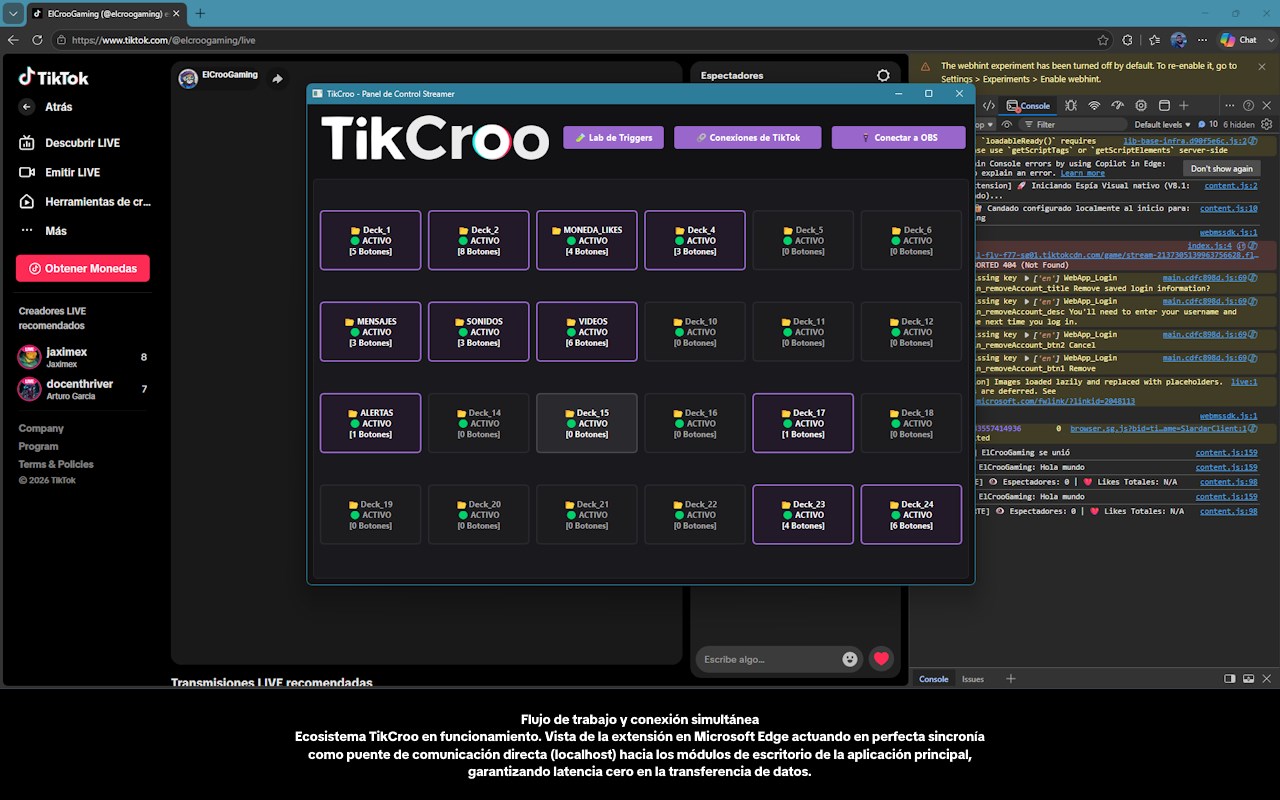Open jaximex recommended LIVE creator
The width and height of the screenshot is (1280, 800).
click(x=82, y=357)
